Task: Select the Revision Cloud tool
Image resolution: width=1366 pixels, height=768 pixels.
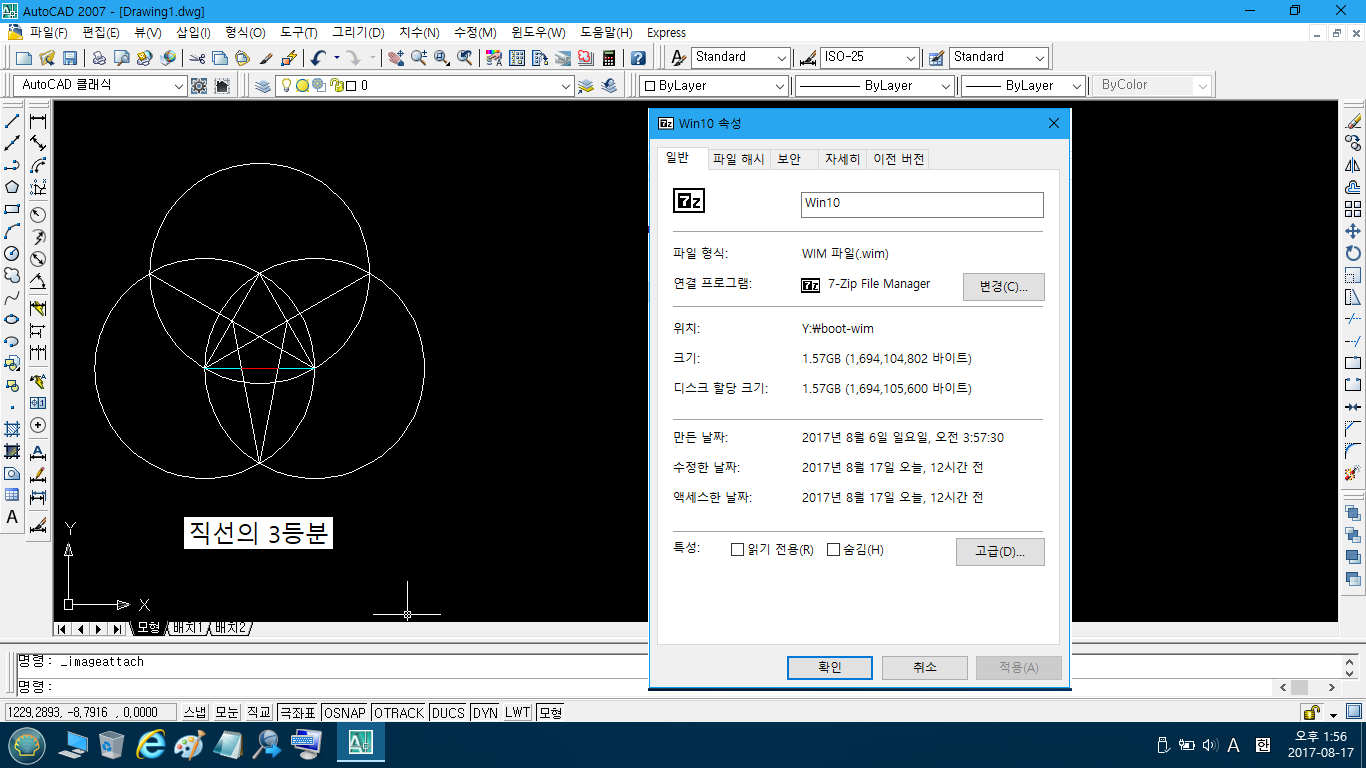Action: point(12,275)
